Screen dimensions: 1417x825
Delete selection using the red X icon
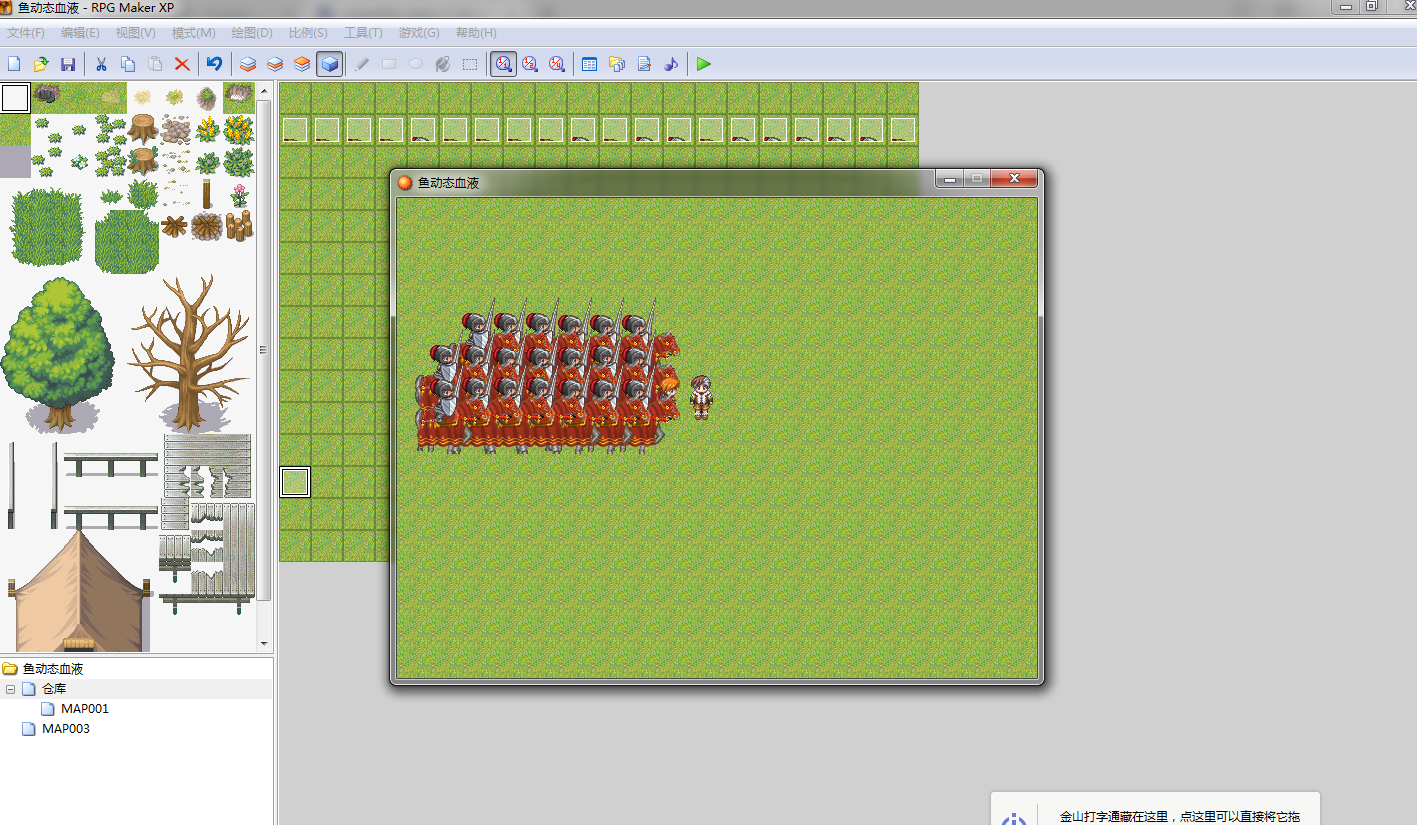pyautogui.click(x=182, y=64)
